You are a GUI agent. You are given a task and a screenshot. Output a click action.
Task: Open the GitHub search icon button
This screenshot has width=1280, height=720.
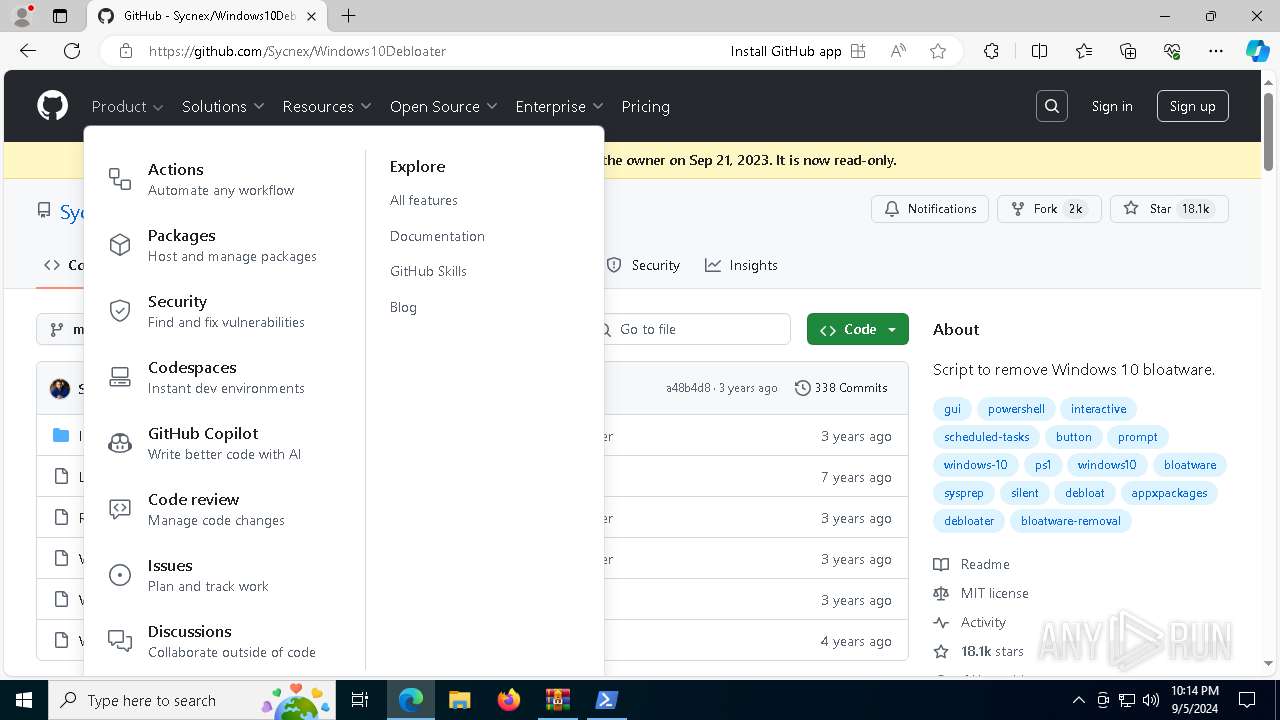[x=1052, y=106]
